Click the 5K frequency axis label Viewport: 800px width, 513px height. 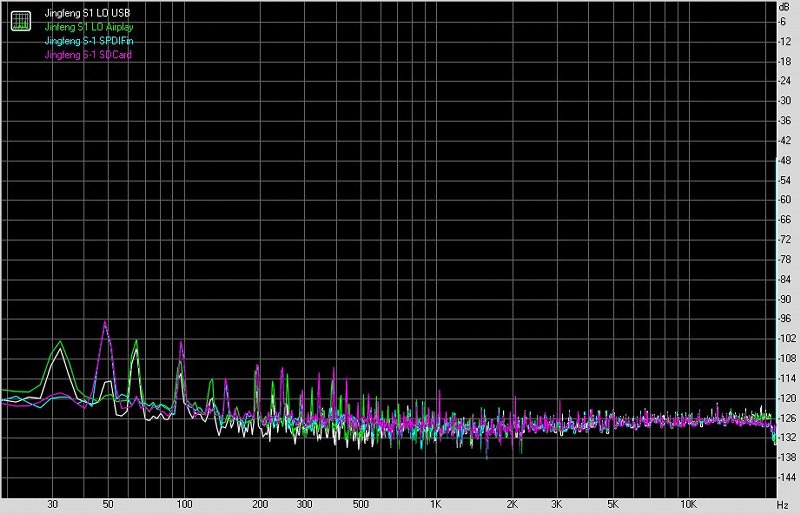point(613,504)
